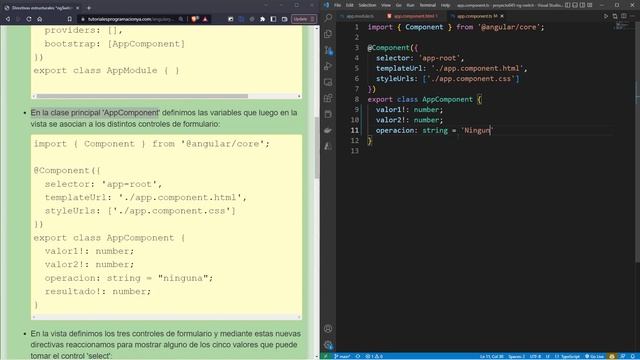Viewport: 640px width, 360px height.
Task: Open errors and warnings count in status bar
Action: (373, 356)
